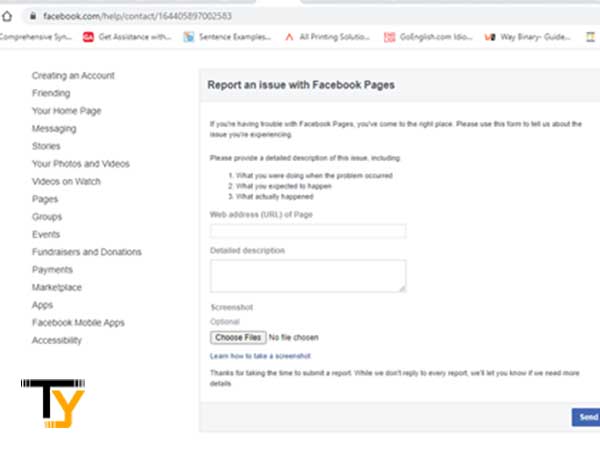
Task: Open the Way Binary Guide bookmark
Action: pyautogui.click(x=527, y=37)
